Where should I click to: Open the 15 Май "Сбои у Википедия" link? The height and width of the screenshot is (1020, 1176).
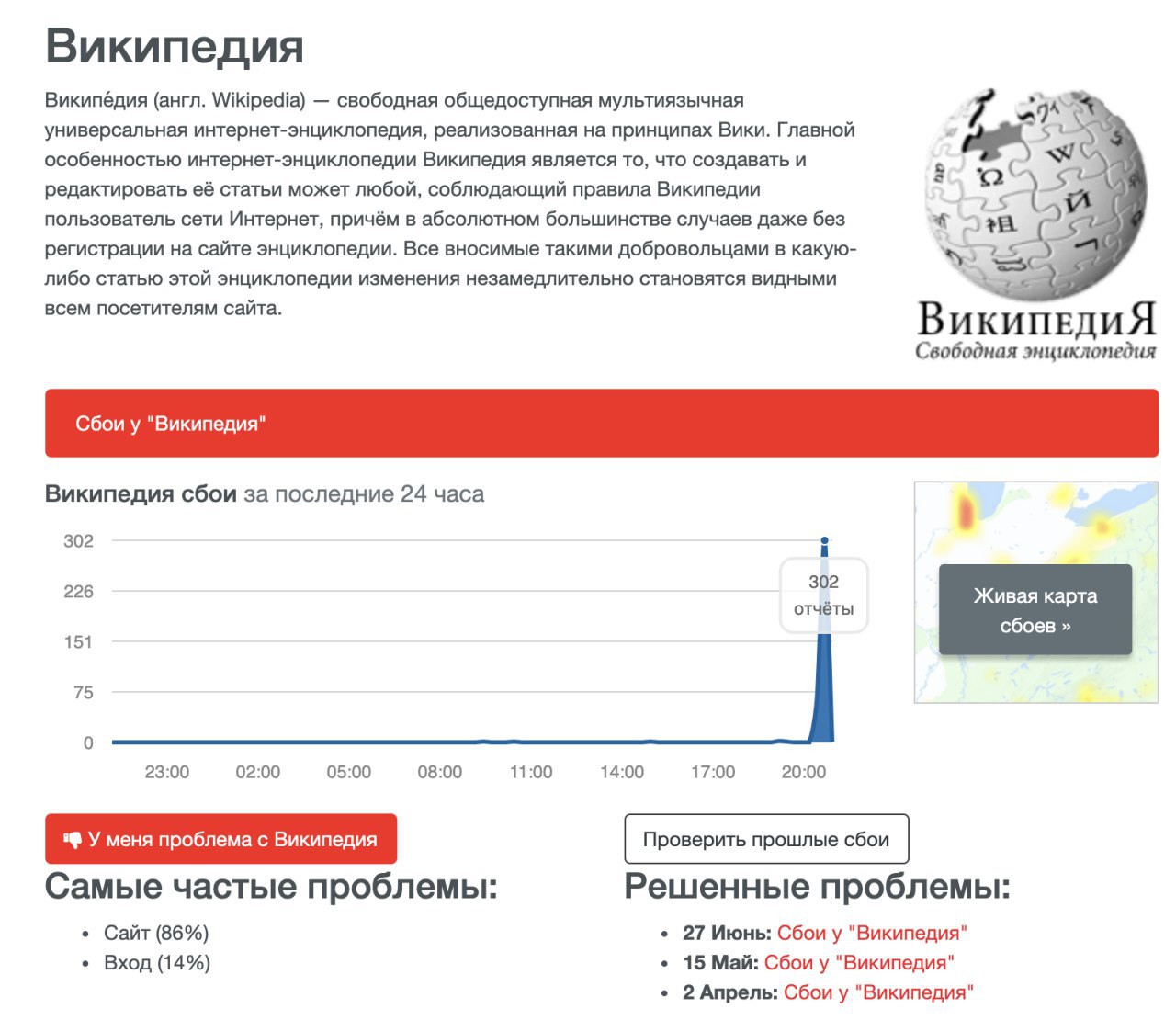859,962
